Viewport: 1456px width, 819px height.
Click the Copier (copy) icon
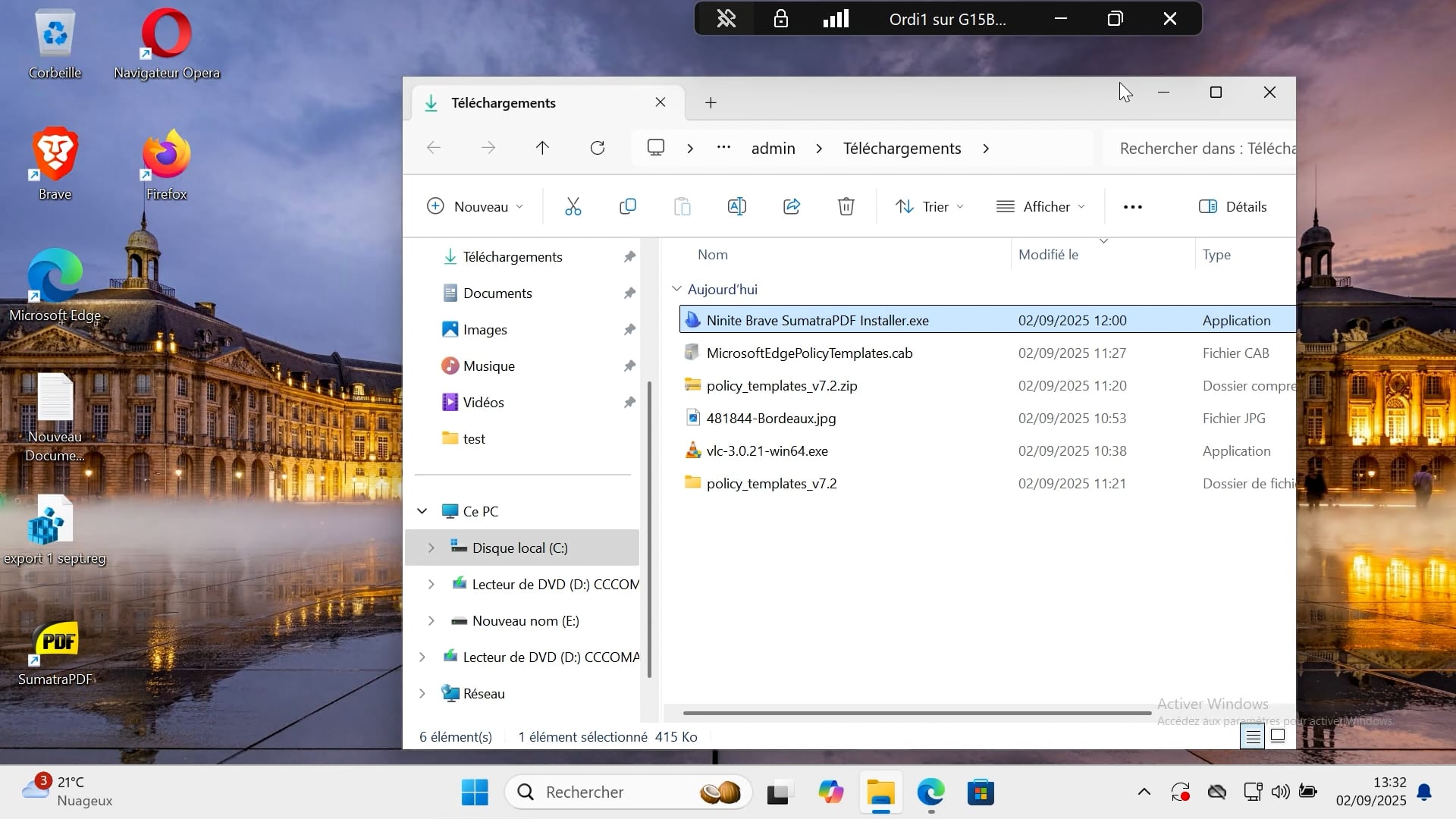[x=628, y=206]
